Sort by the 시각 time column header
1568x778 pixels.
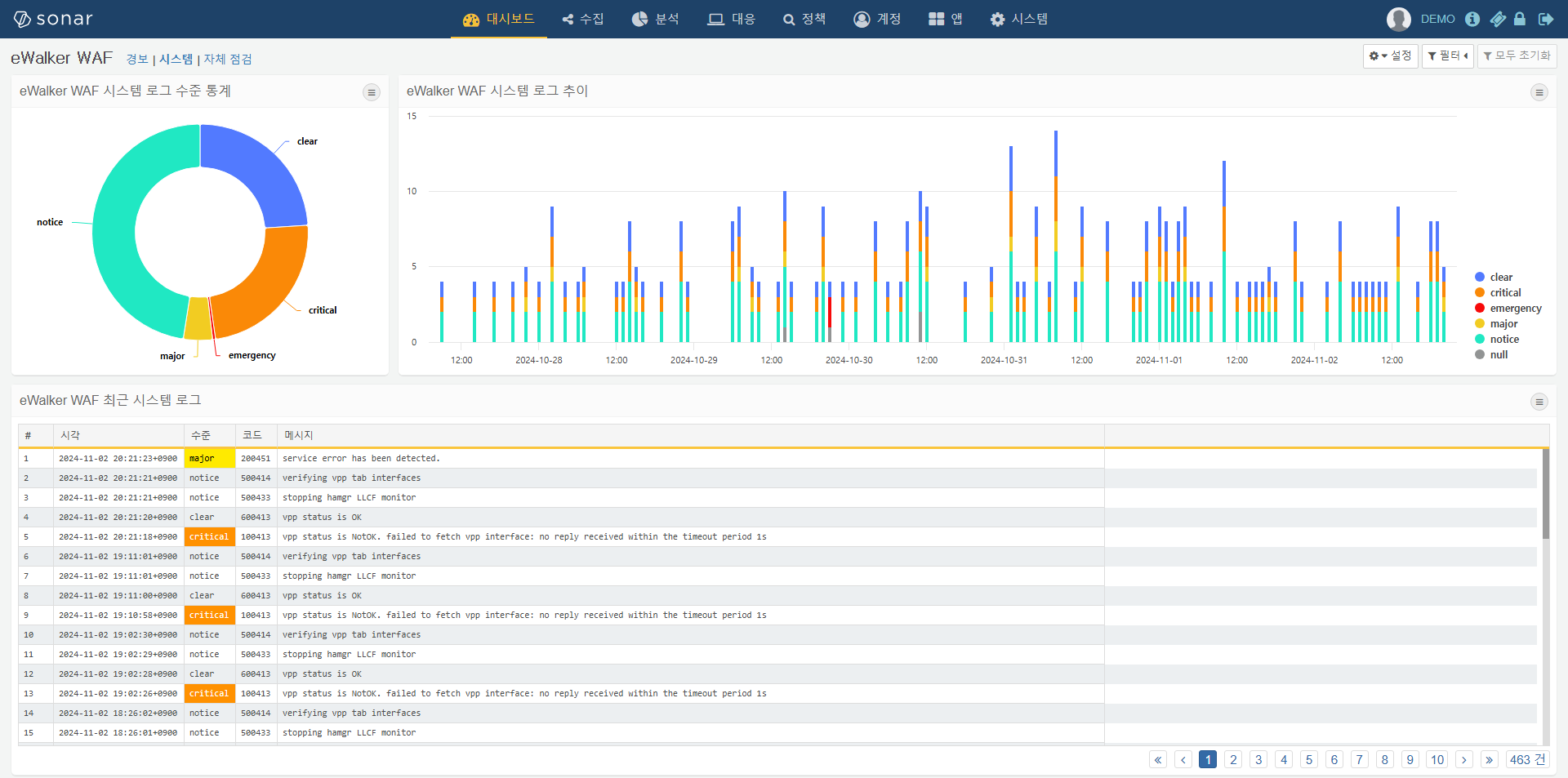118,435
